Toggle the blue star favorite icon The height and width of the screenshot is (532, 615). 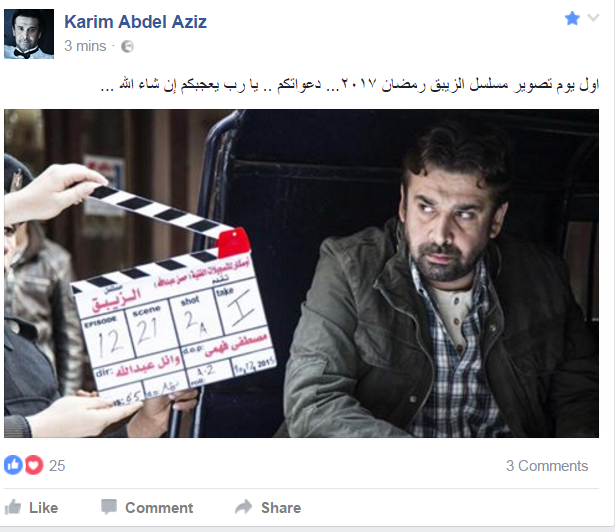click(x=572, y=18)
